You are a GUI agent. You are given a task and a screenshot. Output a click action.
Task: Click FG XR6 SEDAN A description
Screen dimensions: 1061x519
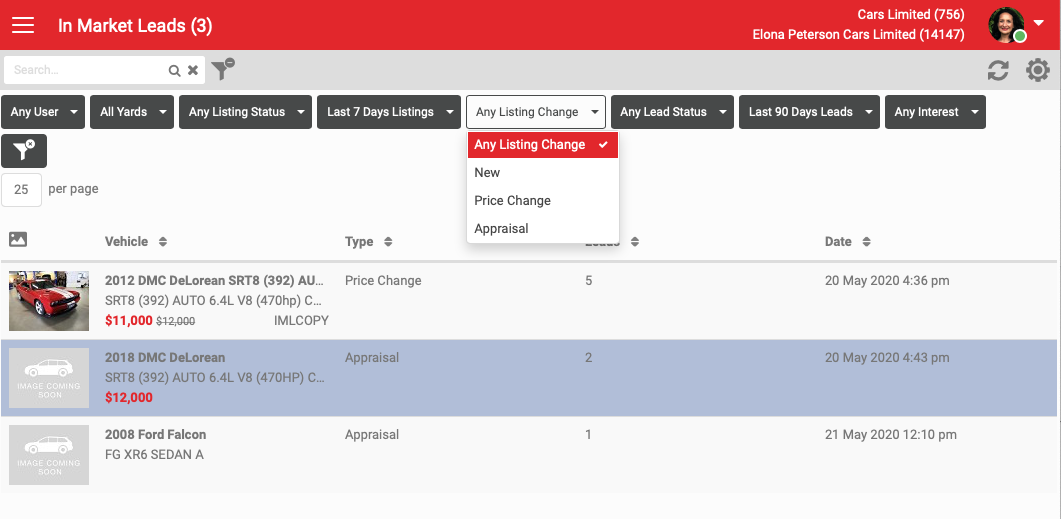(154, 455)
